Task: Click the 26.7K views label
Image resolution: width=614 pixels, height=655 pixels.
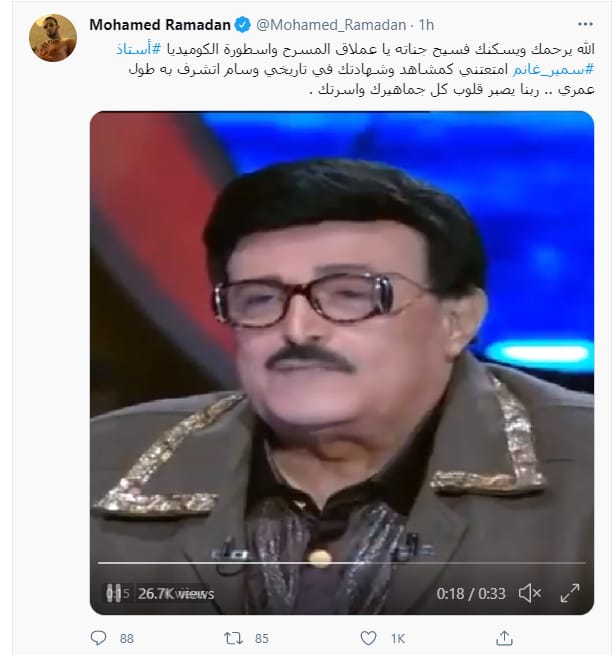Action: coord(176,594)
